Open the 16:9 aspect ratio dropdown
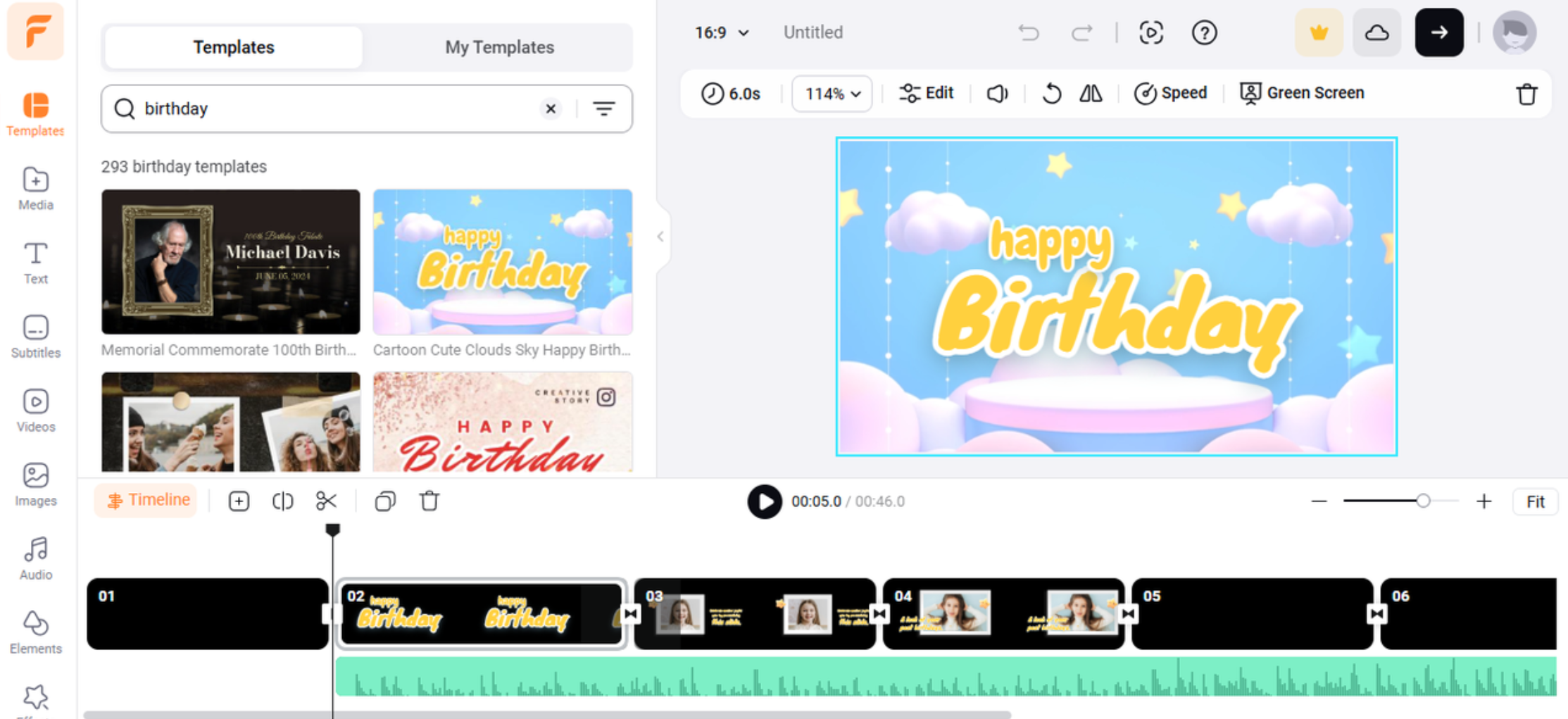 coord(720,32)
